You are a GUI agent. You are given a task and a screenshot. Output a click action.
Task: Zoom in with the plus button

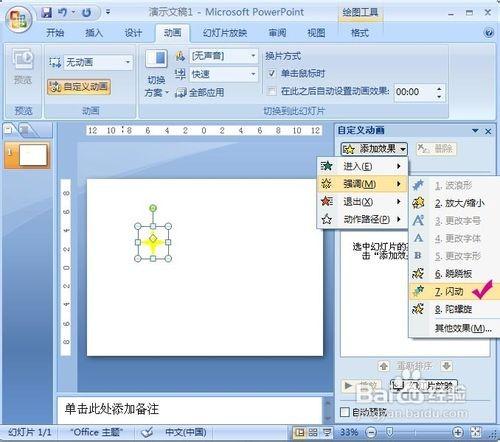click(x=458, y=433)
